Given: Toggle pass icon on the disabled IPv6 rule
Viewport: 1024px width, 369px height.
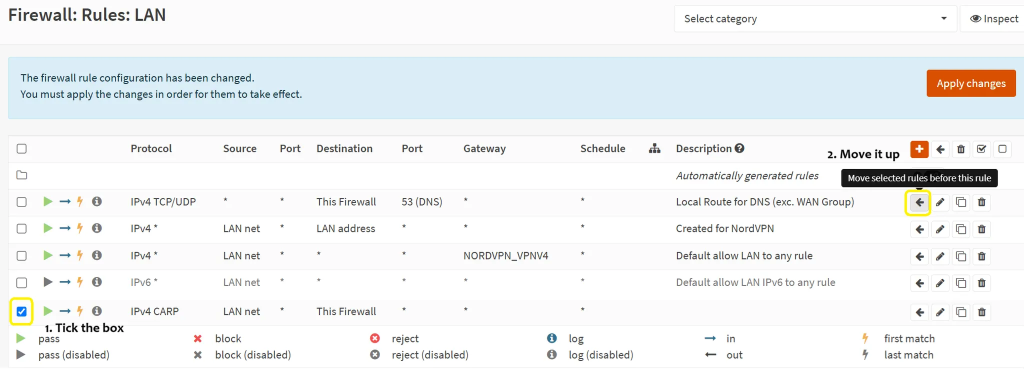Looking at the screenshot, I should click(x=48, y=282).
